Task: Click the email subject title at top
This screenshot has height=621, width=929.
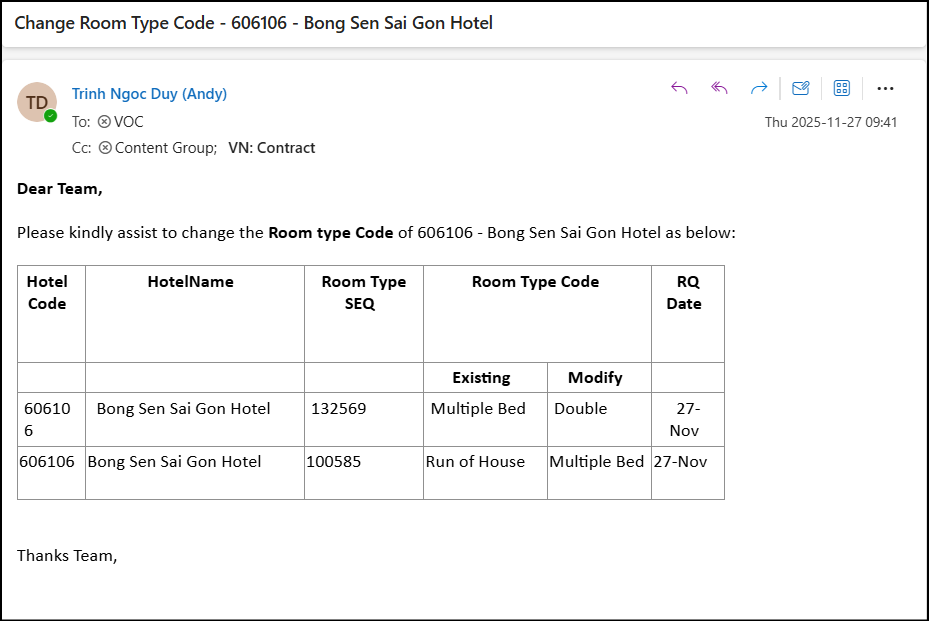Action: pyautogui.click(x=253, y=23)
